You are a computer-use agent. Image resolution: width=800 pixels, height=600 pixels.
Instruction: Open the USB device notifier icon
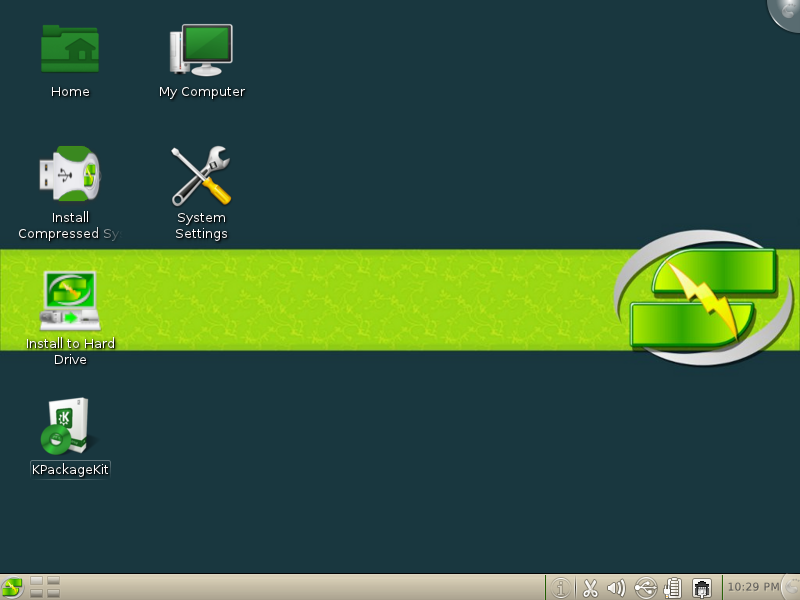pos(645,588)
